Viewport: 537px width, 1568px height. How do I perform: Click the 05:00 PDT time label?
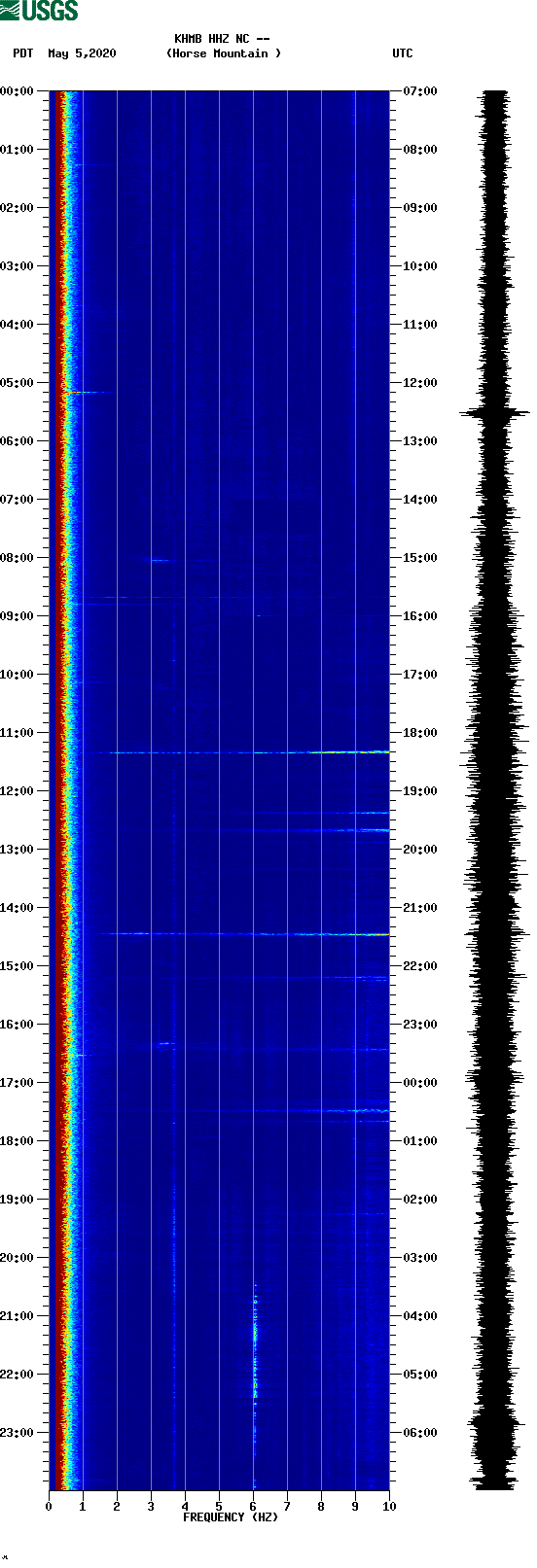click(18, 383)
